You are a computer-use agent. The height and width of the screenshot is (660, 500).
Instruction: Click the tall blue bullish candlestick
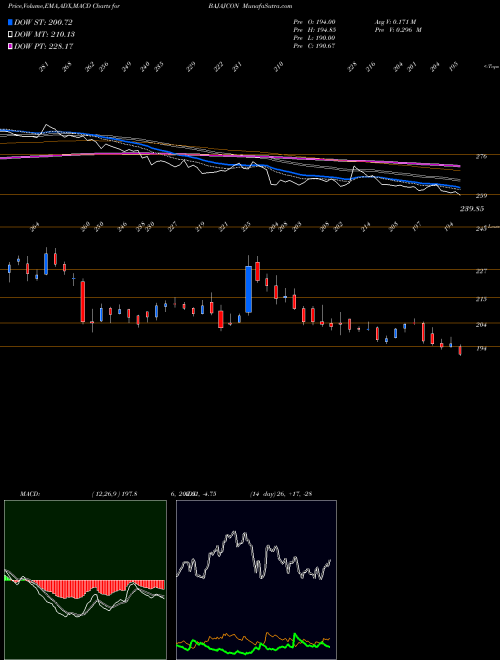(249, 289)
